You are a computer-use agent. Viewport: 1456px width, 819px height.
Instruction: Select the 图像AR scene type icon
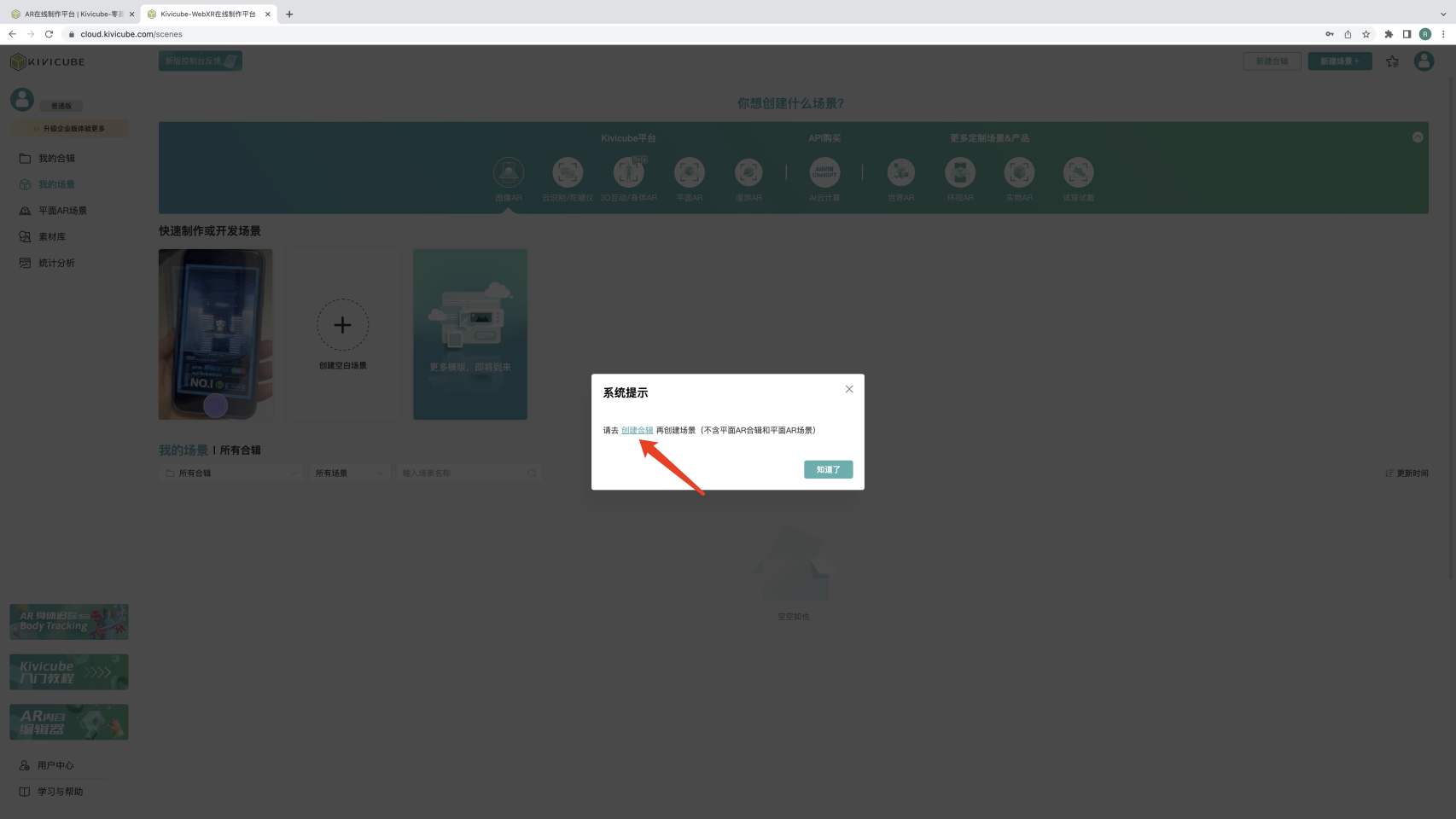point(509,172)
